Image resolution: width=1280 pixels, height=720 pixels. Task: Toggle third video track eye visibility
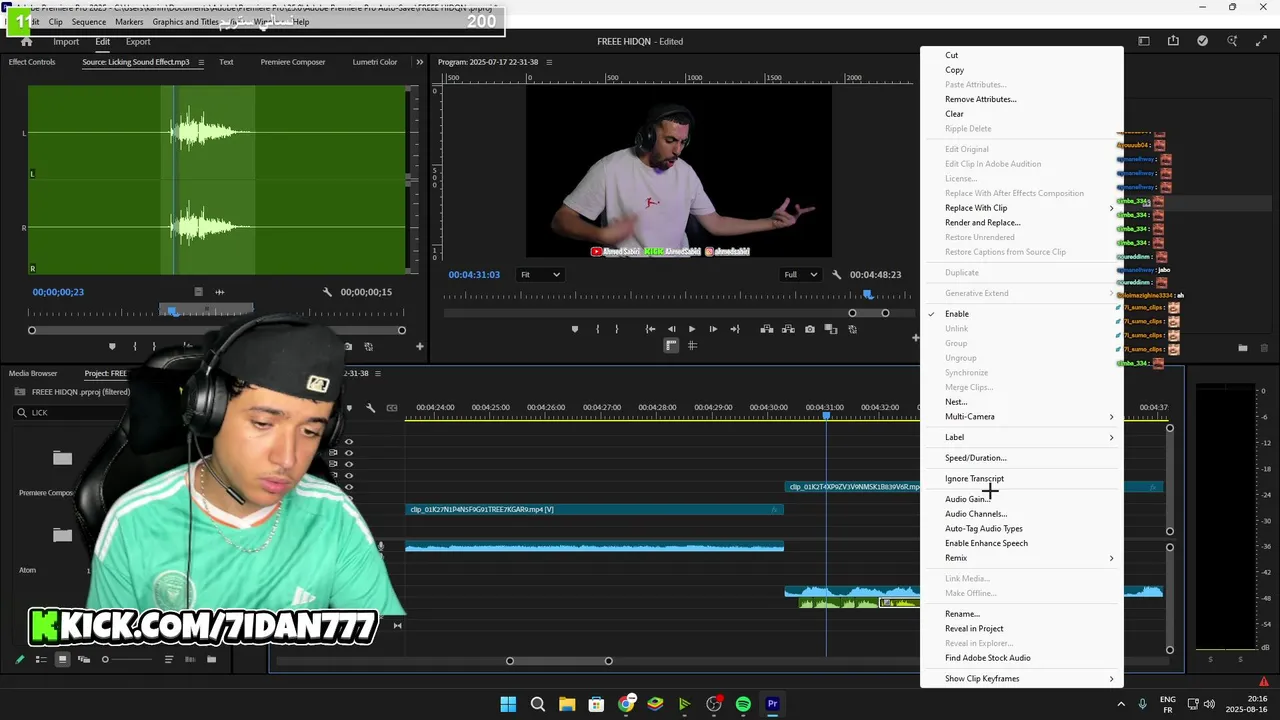pos(348,464)
